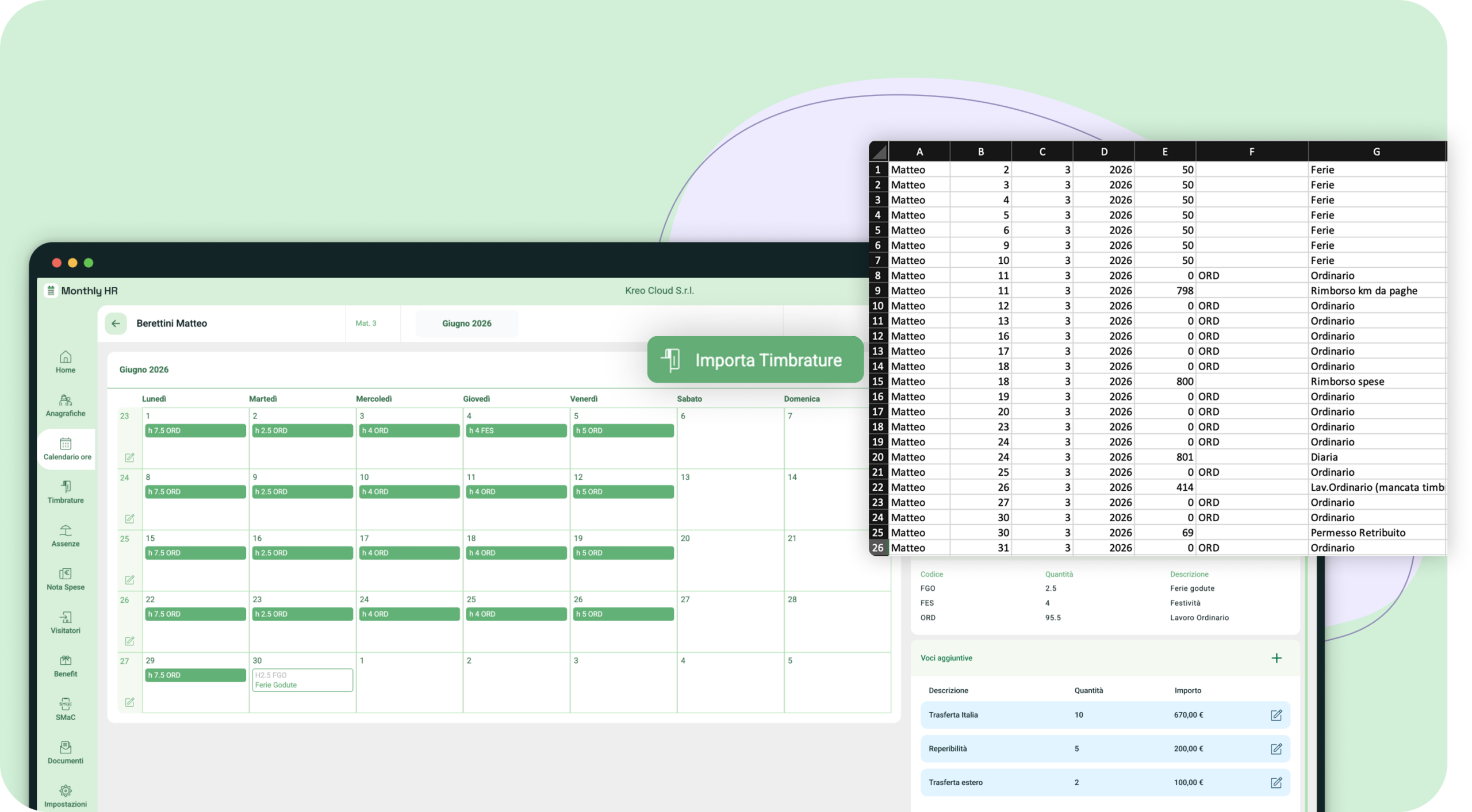
Task: Open the Benefit section icon
Action: pos(66,666)
